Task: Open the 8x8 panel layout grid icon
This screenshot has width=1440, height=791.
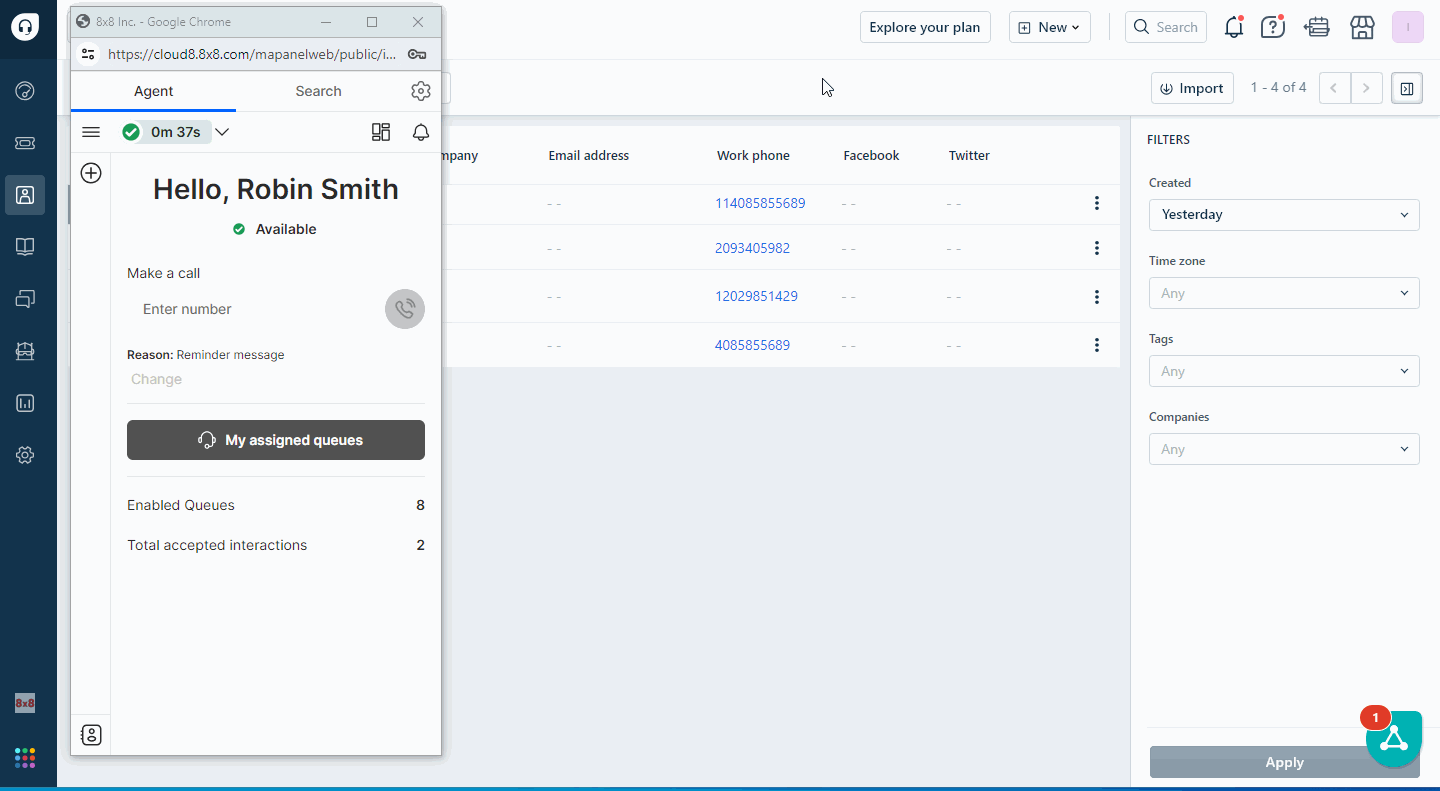Action: (x=381, y=132)
